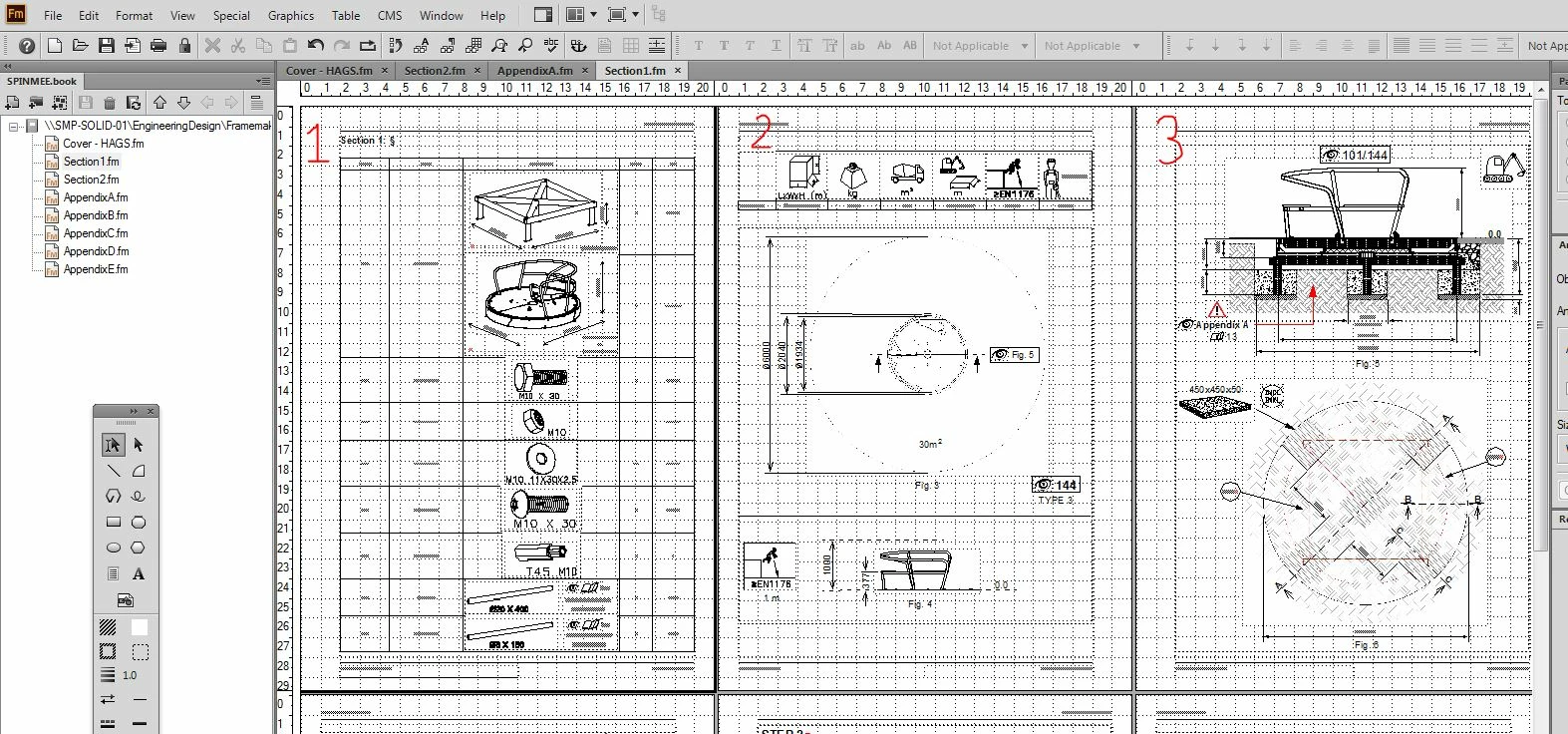Switch to the AppendixA.fm tab
The height and width of the screenshot is (734, 1568).
534,70
